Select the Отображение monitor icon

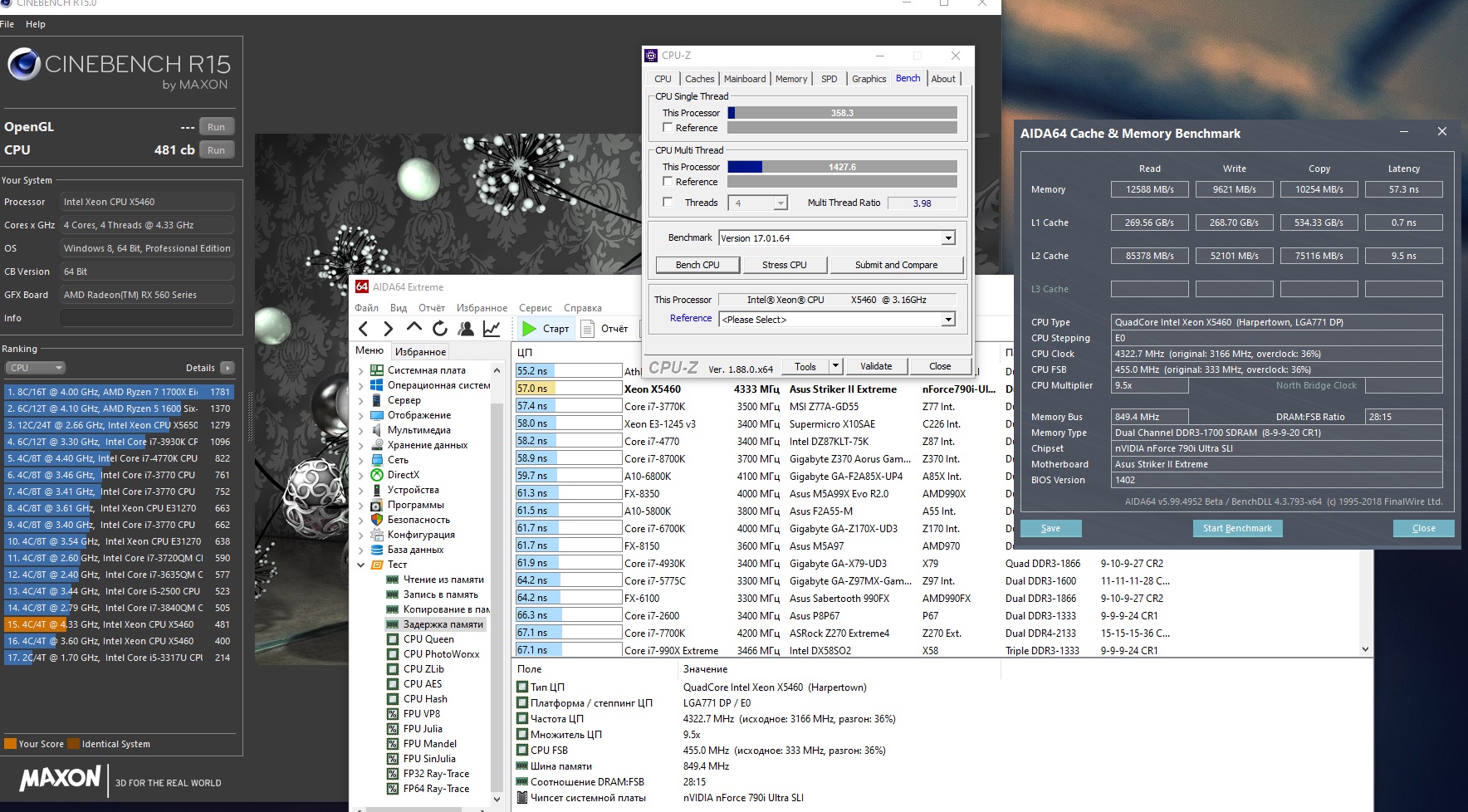(x=377, y=415)
